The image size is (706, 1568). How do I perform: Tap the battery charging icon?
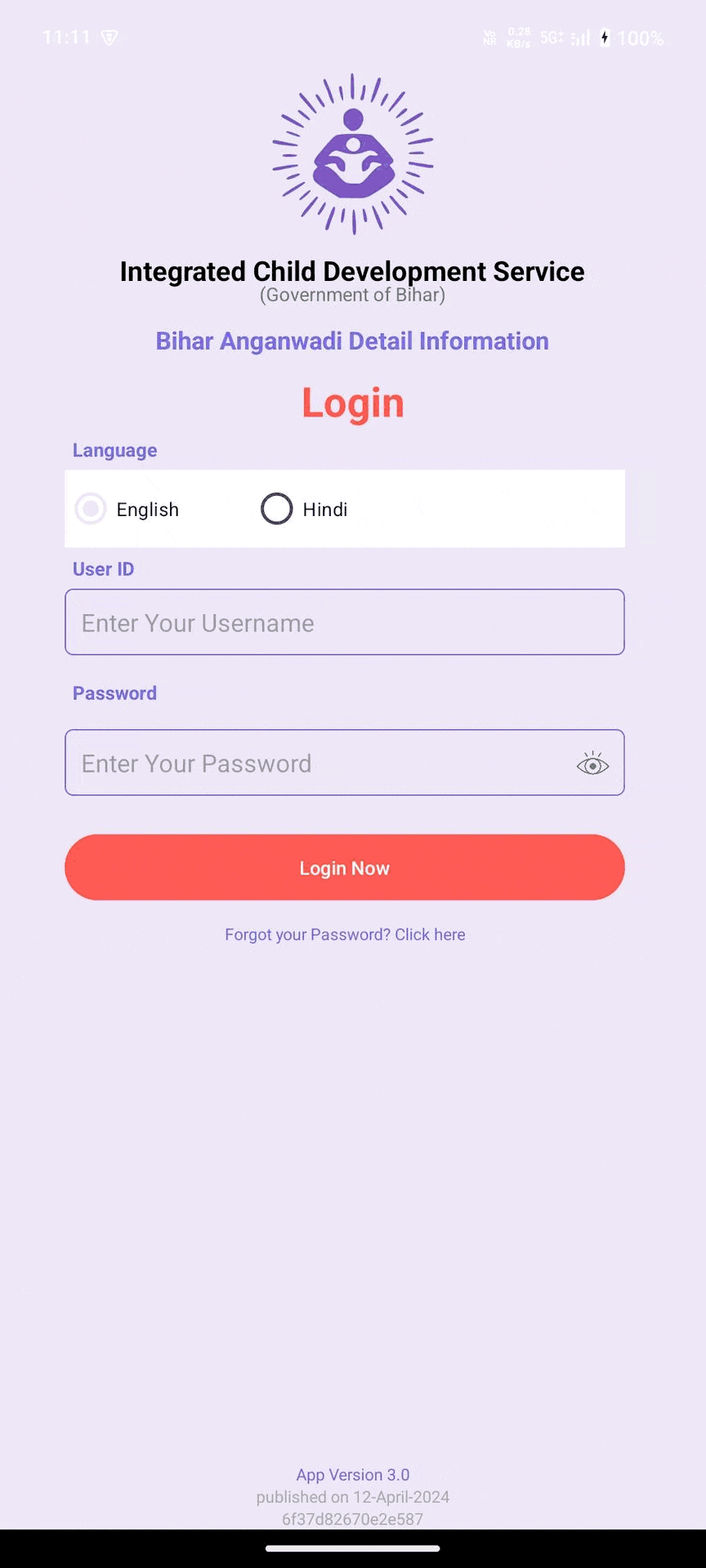tap(605, 38)
